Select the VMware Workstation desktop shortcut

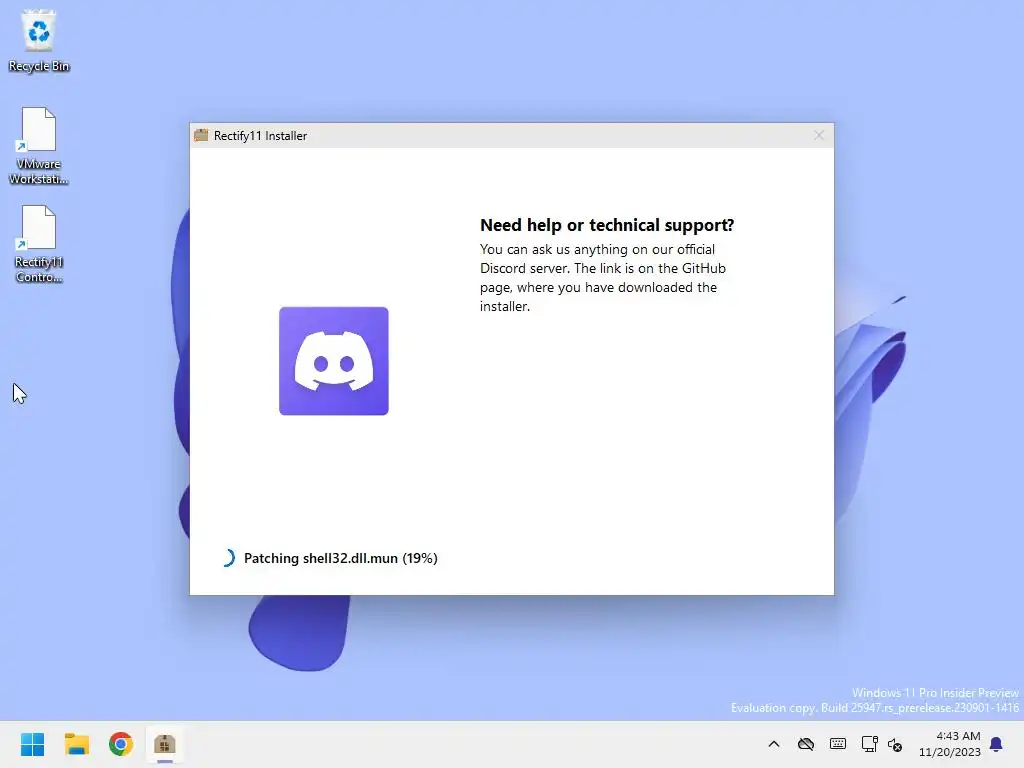tap(39, 146)
